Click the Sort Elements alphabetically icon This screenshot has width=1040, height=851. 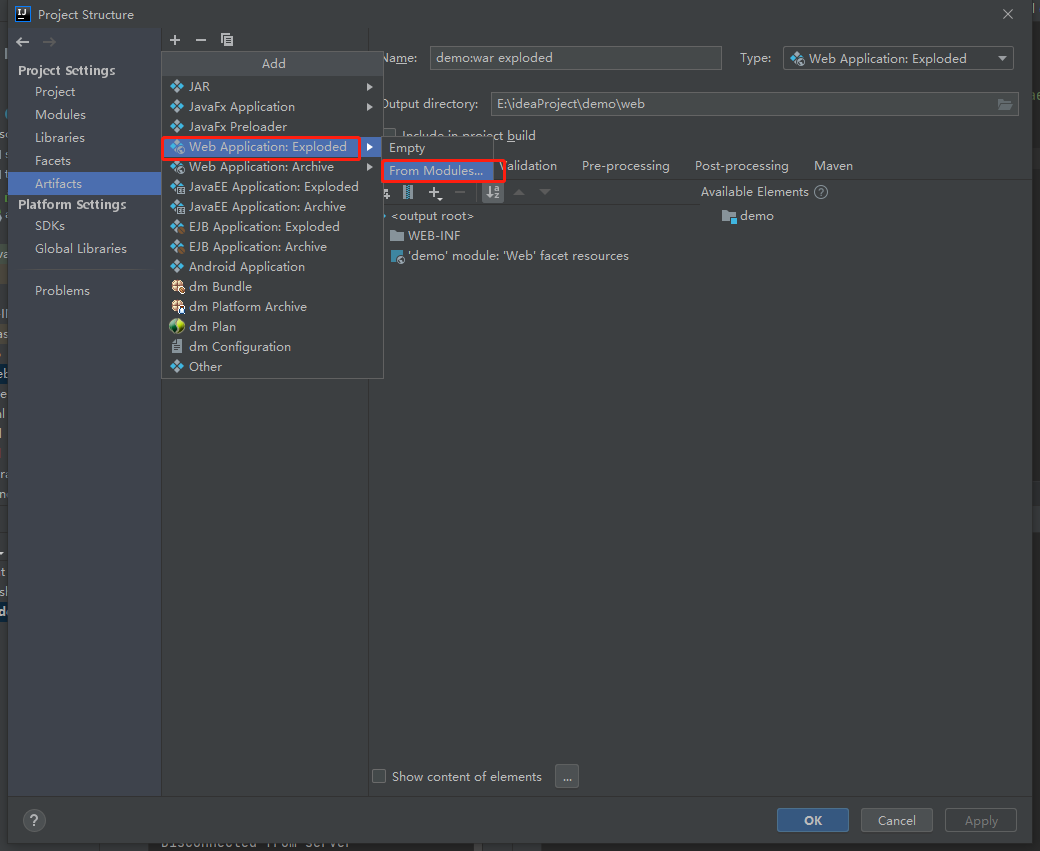point(493,192)
